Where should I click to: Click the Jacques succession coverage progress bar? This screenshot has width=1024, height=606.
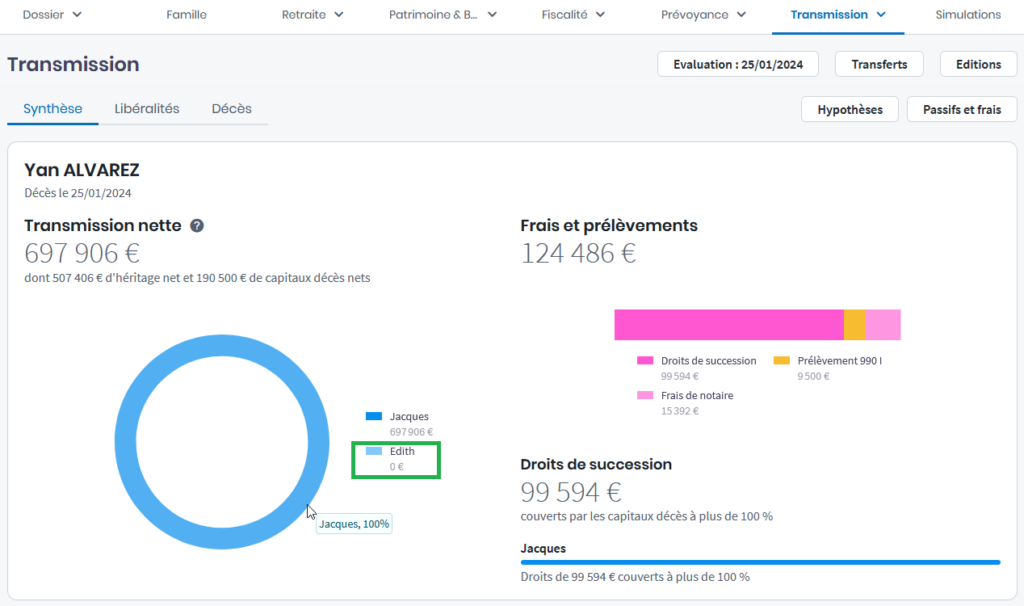760,562
